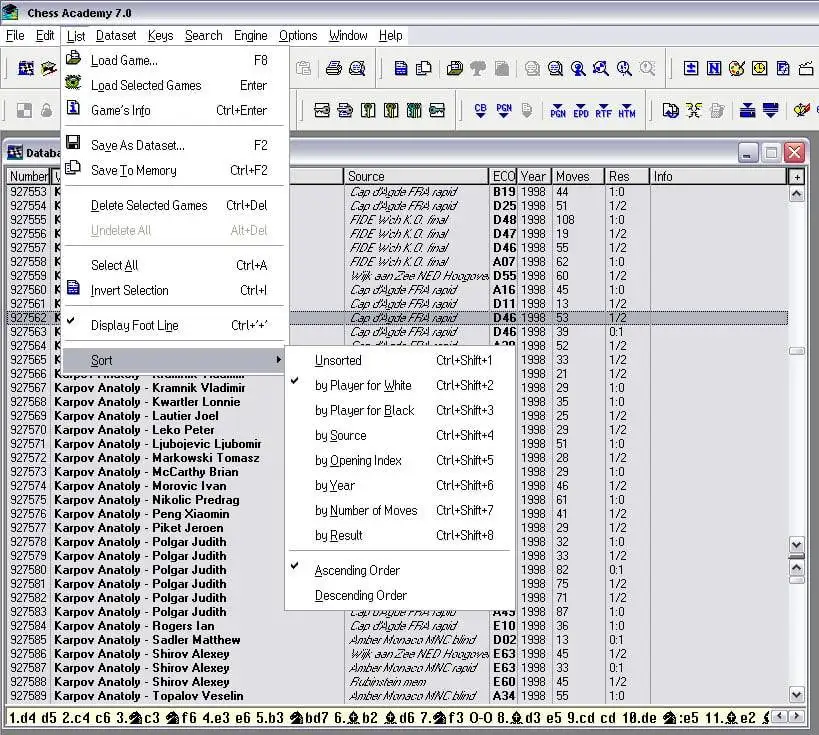
Task: Click the printer icon in the toolbar
Action: click(x=333, y=69)
